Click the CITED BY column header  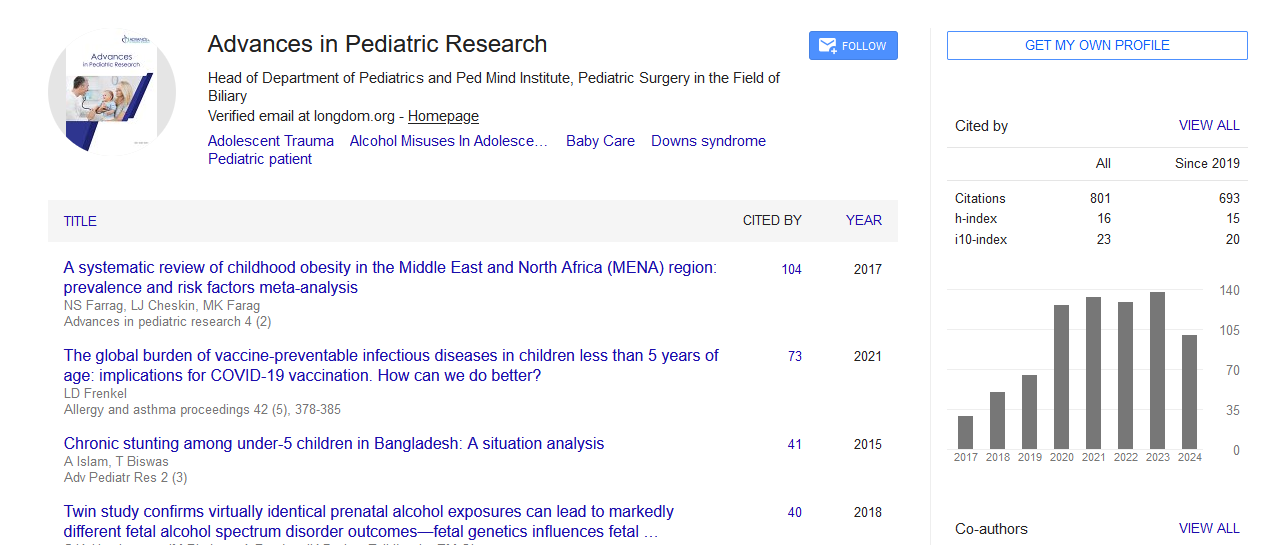[771, 221]
